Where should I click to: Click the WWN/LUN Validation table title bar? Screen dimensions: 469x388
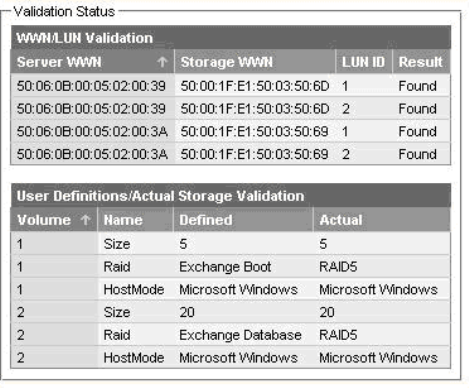click(230, 38)
